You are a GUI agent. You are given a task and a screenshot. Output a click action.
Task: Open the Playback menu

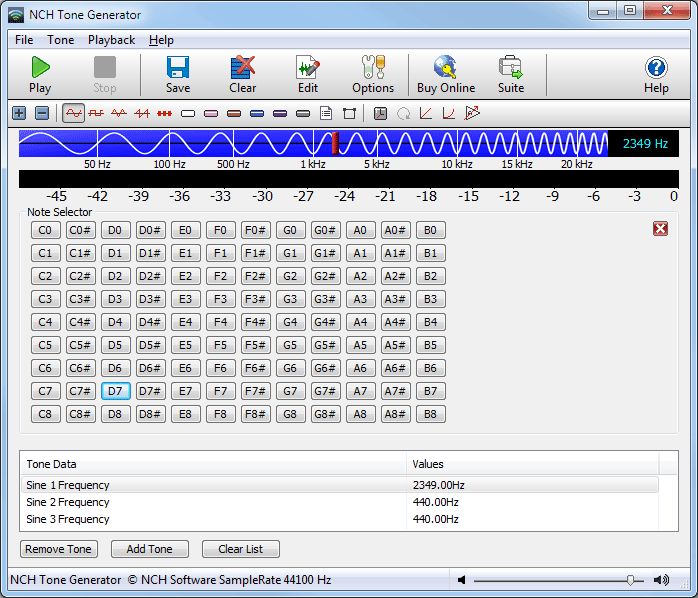click(x=111, y=40)
